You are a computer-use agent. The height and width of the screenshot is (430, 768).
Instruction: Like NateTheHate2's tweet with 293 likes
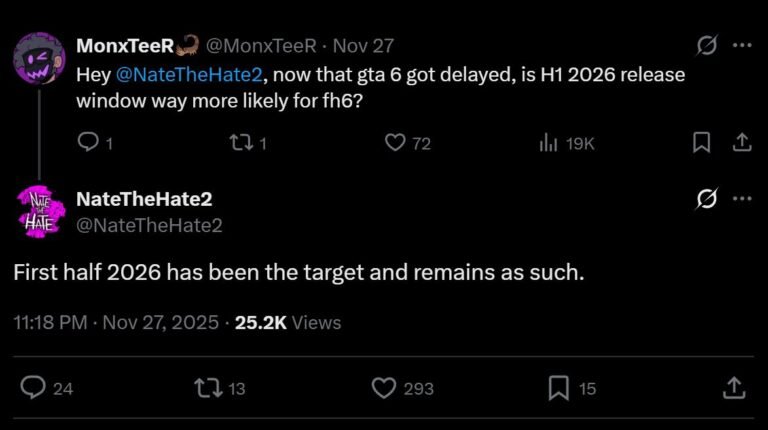(384, 388)
